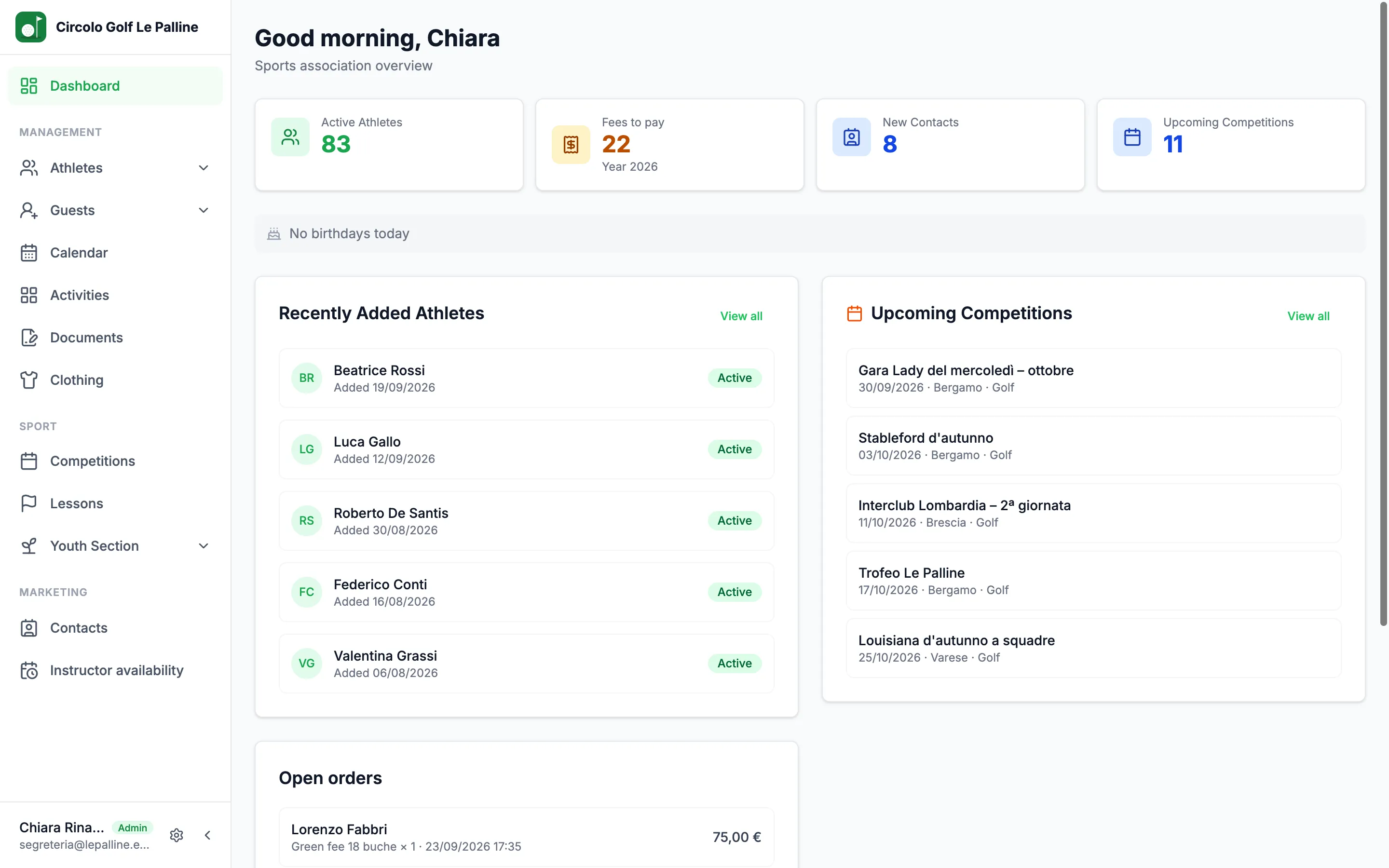This screenshot has height=868, width=1389.
Task: Expand the Youth Section chevron
Action: tap(203, 546)
